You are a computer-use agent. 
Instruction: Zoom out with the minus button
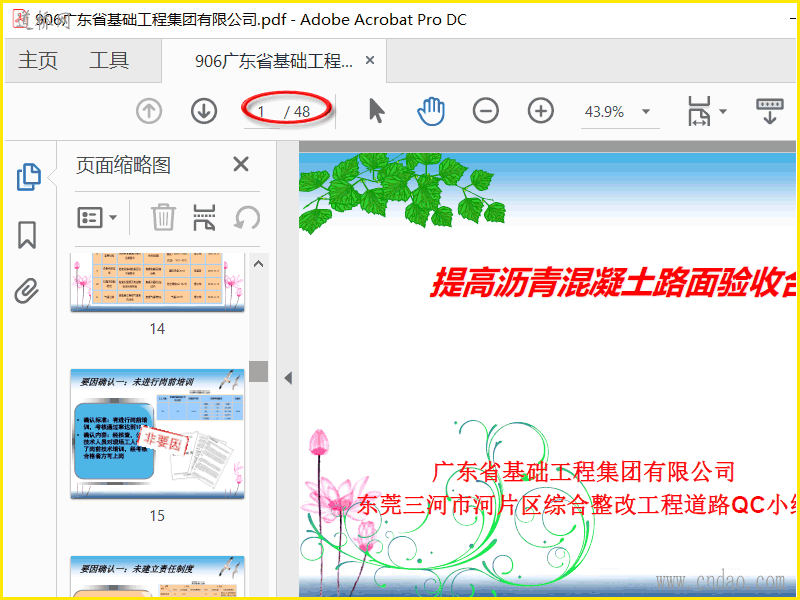486,111
